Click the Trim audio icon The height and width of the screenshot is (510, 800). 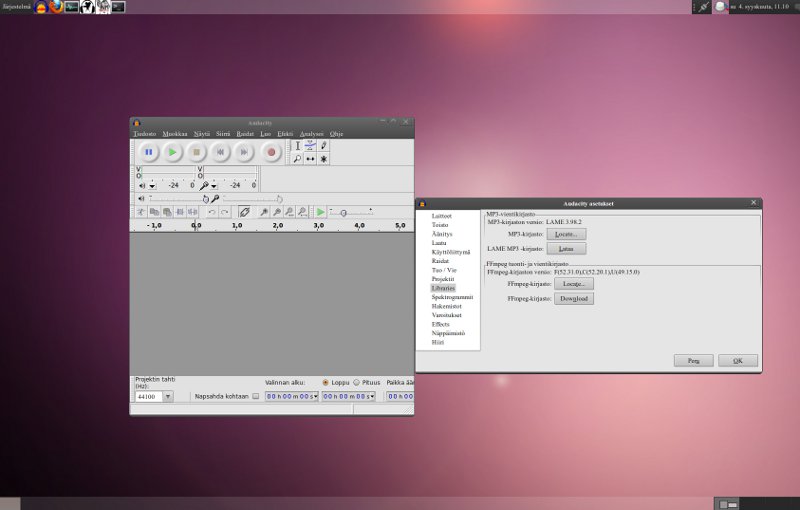[180, 212]
